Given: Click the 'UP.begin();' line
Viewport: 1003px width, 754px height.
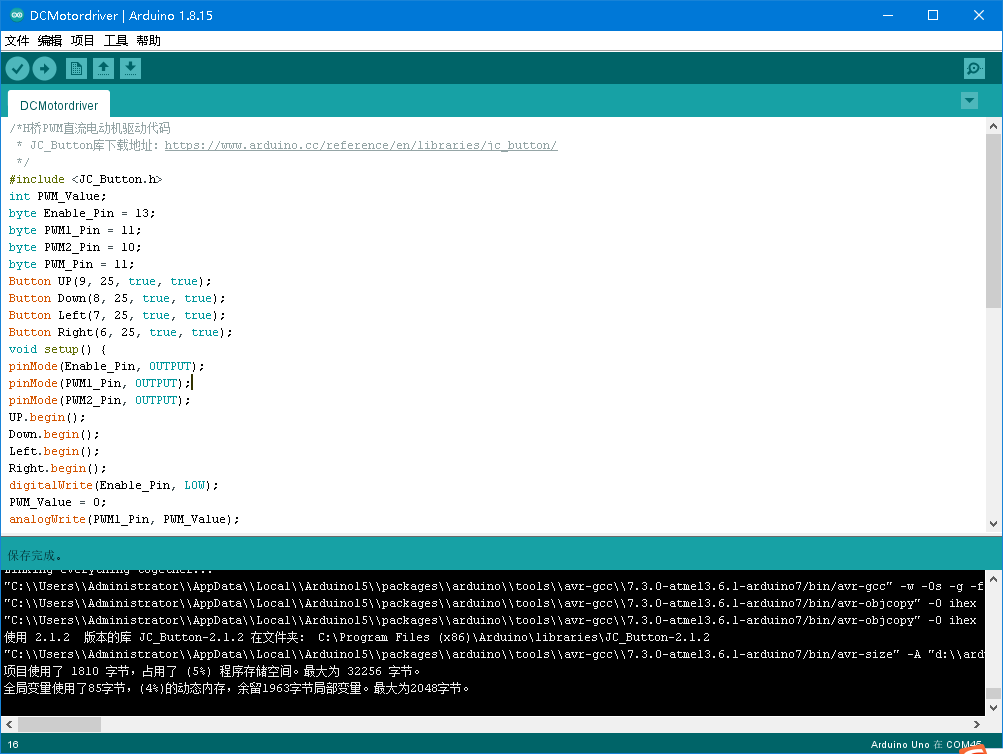Looking at the screenshot, I should (47, 417).
